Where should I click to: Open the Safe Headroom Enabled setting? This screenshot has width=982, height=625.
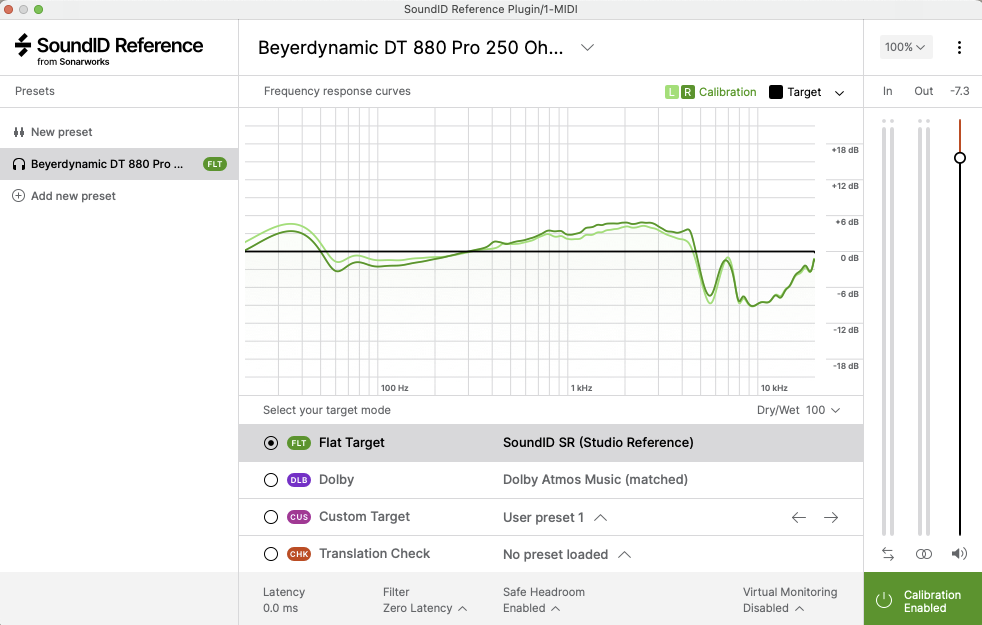pos(530,608)
